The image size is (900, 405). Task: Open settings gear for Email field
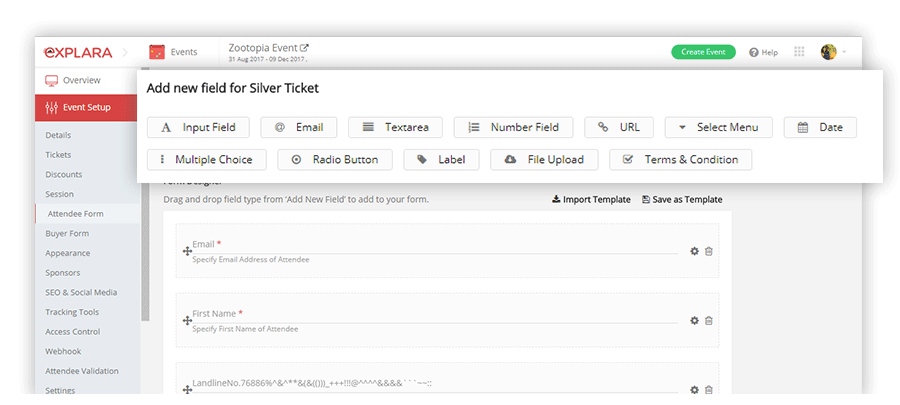point(695,251)
